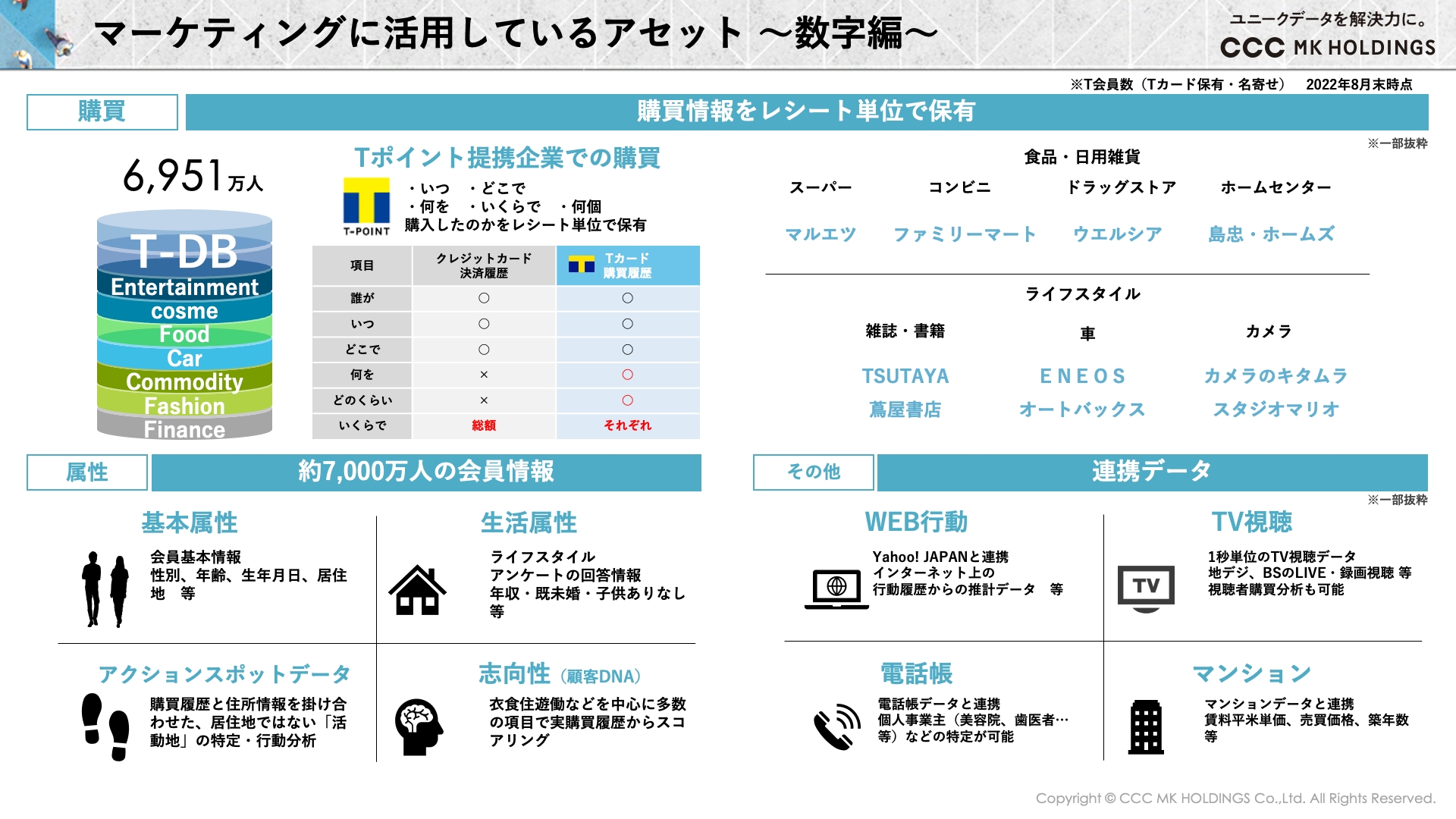Select the その他 section label box
1456x819 pixels.
(814, 472)
